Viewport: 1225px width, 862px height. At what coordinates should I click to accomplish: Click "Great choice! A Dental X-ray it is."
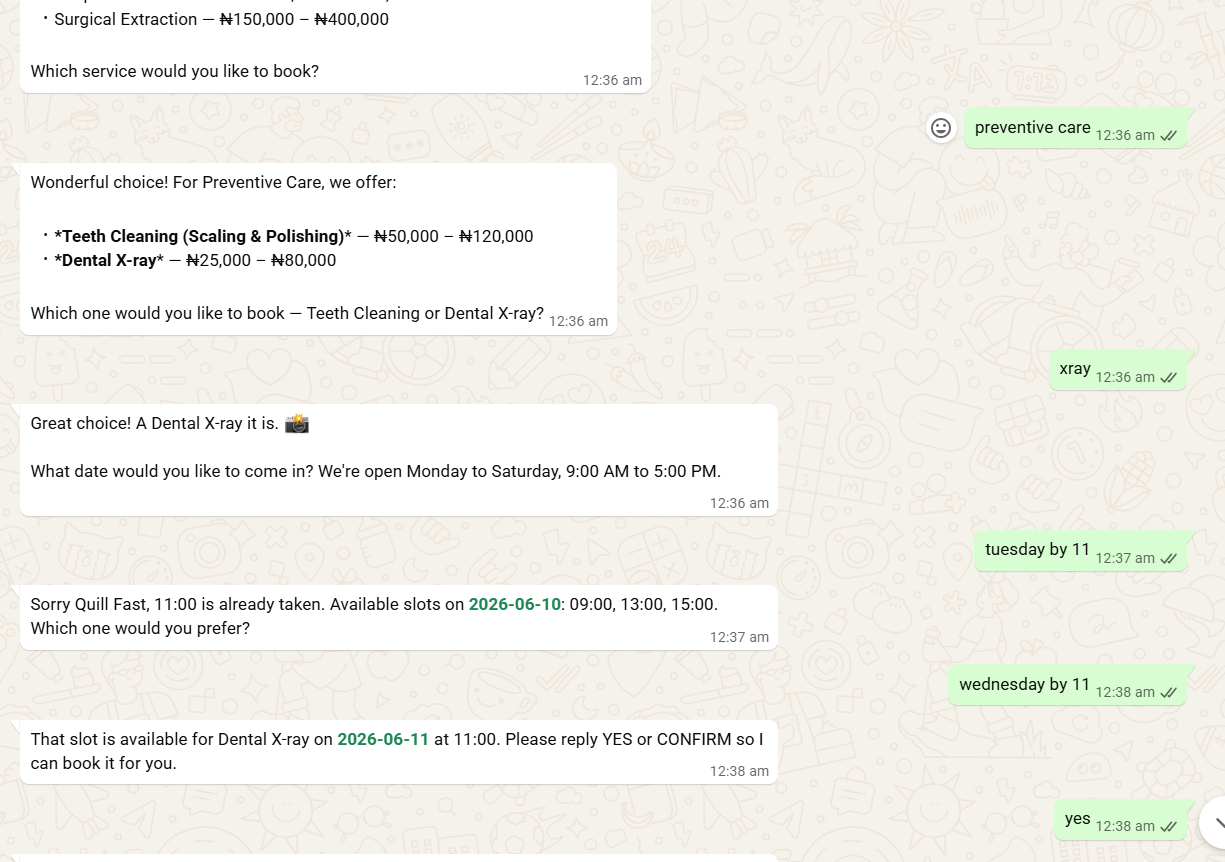click(155, 424)
